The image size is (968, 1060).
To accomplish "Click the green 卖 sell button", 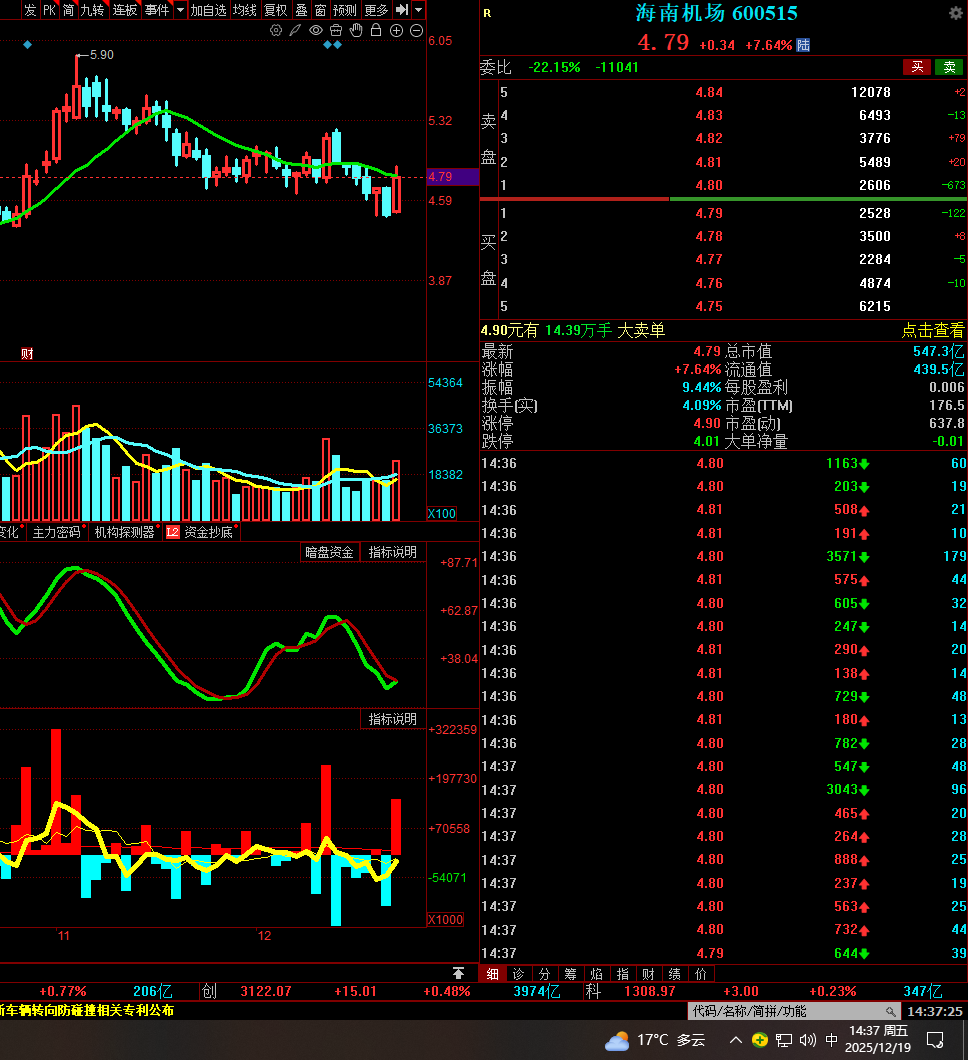I will pos(950,67).
